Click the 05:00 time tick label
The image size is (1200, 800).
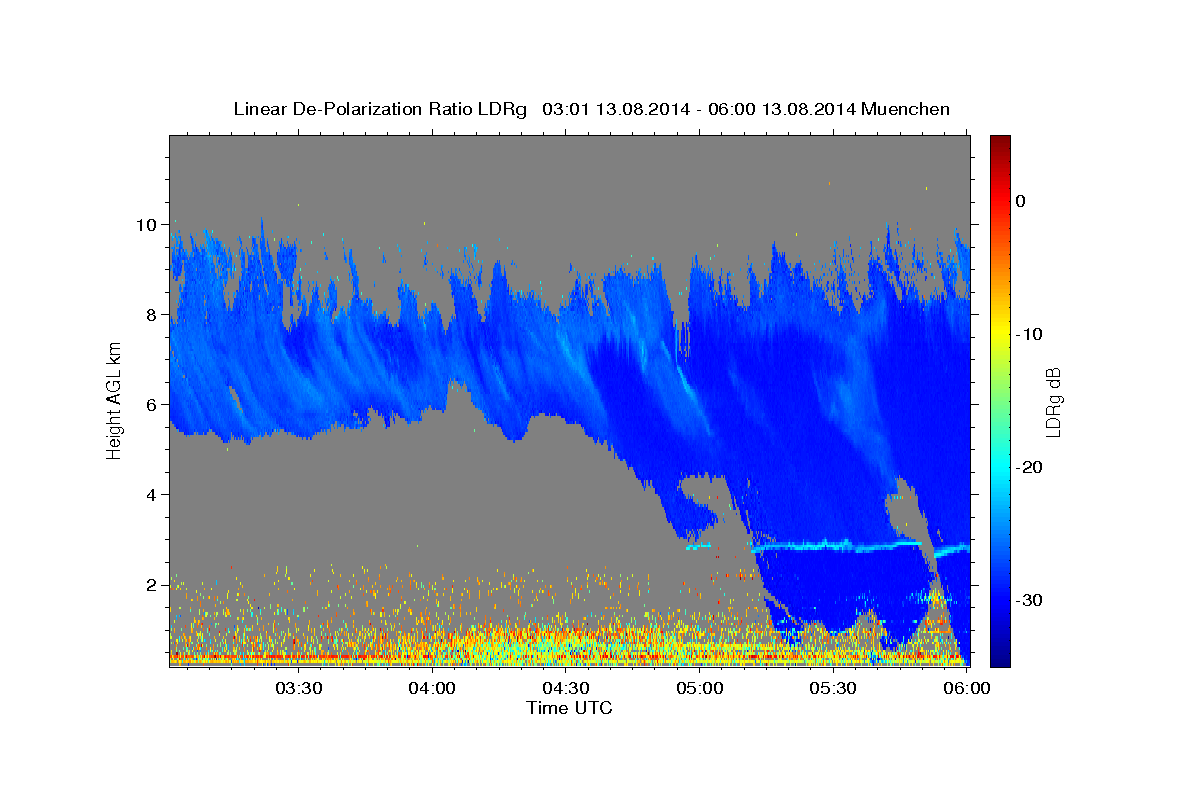699,688
